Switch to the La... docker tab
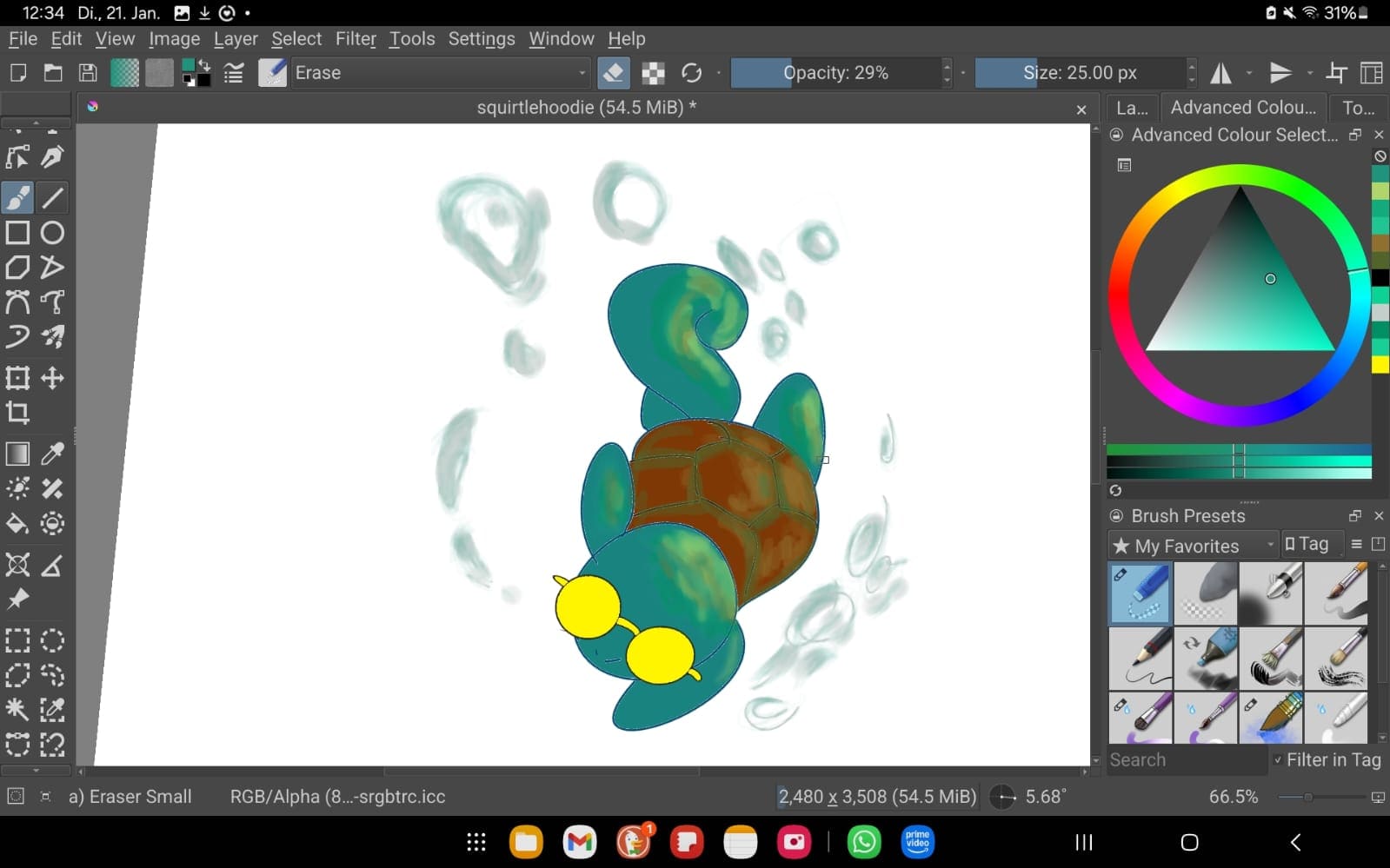Image resolution: width=1390 pixels, height=868 pixels. click(1132, 108)
